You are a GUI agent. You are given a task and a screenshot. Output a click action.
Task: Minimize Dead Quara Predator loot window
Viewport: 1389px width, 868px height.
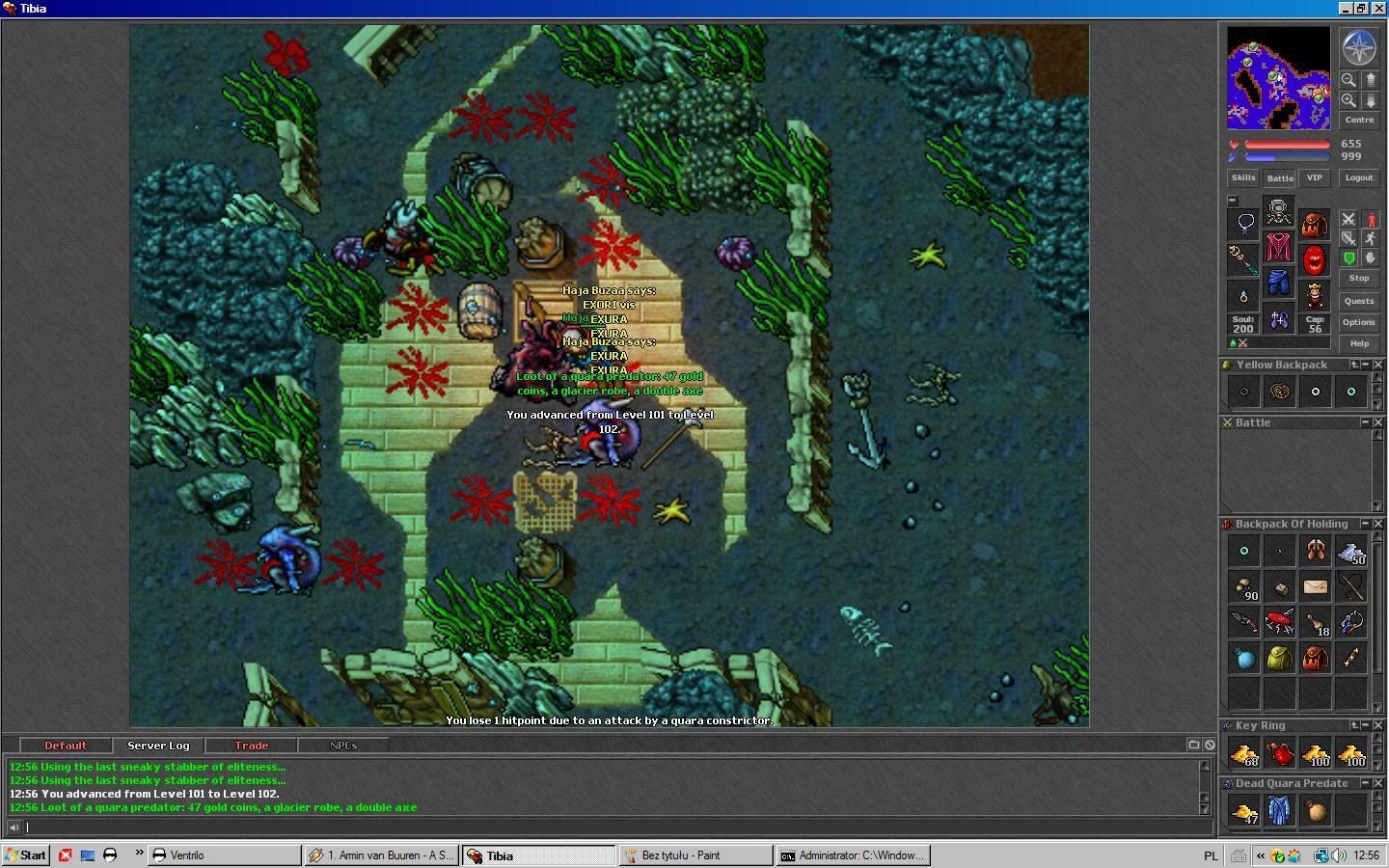coord(1366,783)
